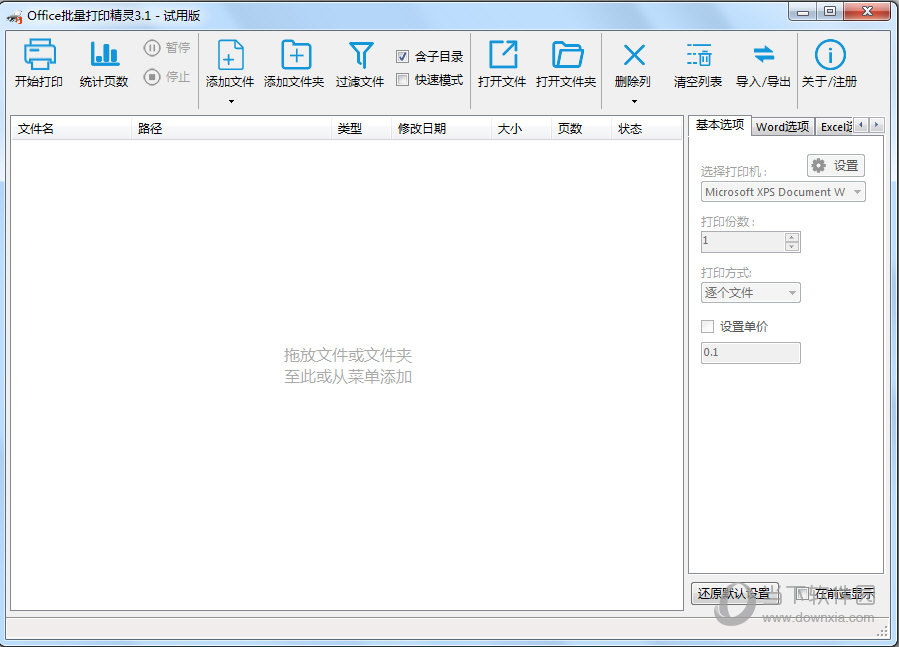Enable the 设置单价 checkbox
The height and width of the screenshot is (647, 899).
click(708, 326)
